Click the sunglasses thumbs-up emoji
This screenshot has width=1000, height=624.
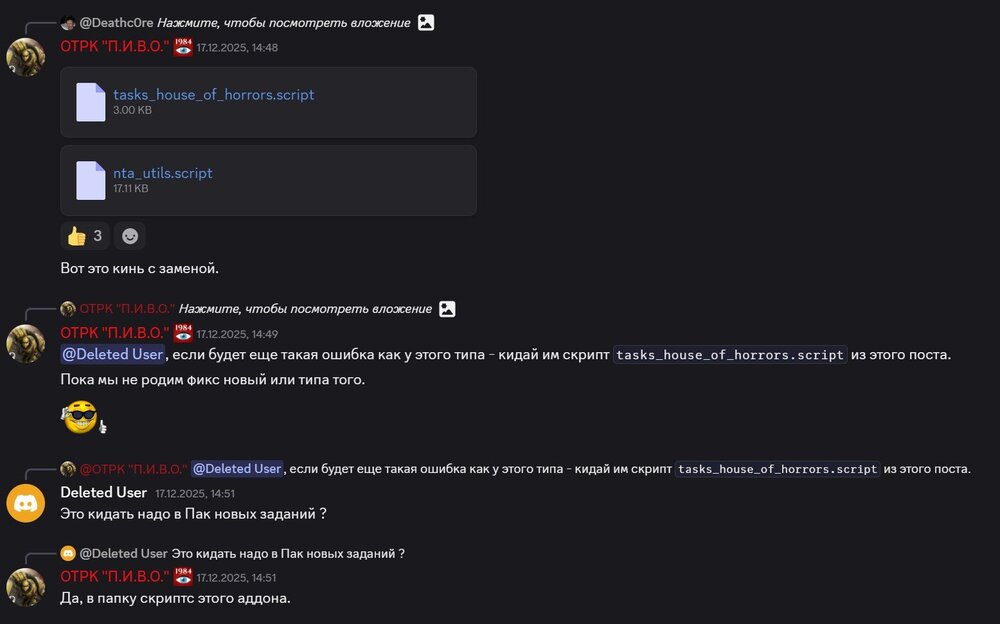tap(82, 415)
